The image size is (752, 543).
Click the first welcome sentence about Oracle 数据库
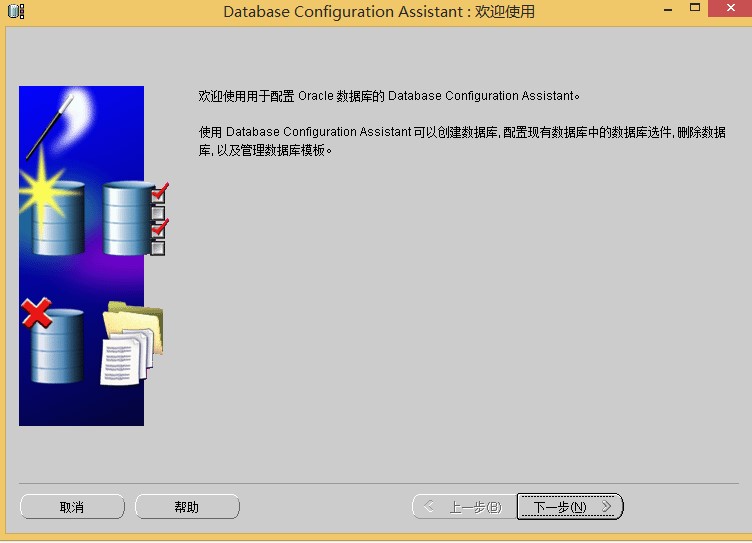(389, 96)
